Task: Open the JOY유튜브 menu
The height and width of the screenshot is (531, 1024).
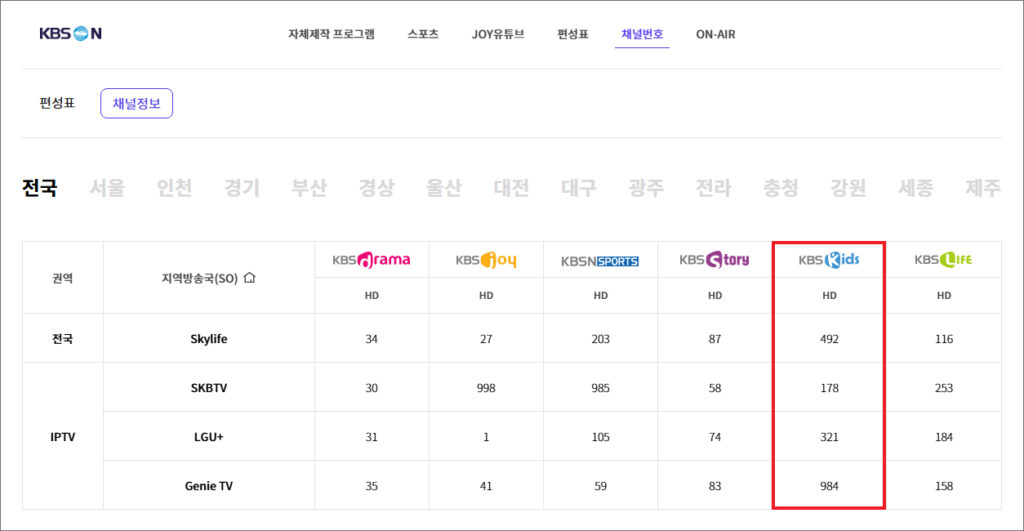Action: [x=498, y=34]
